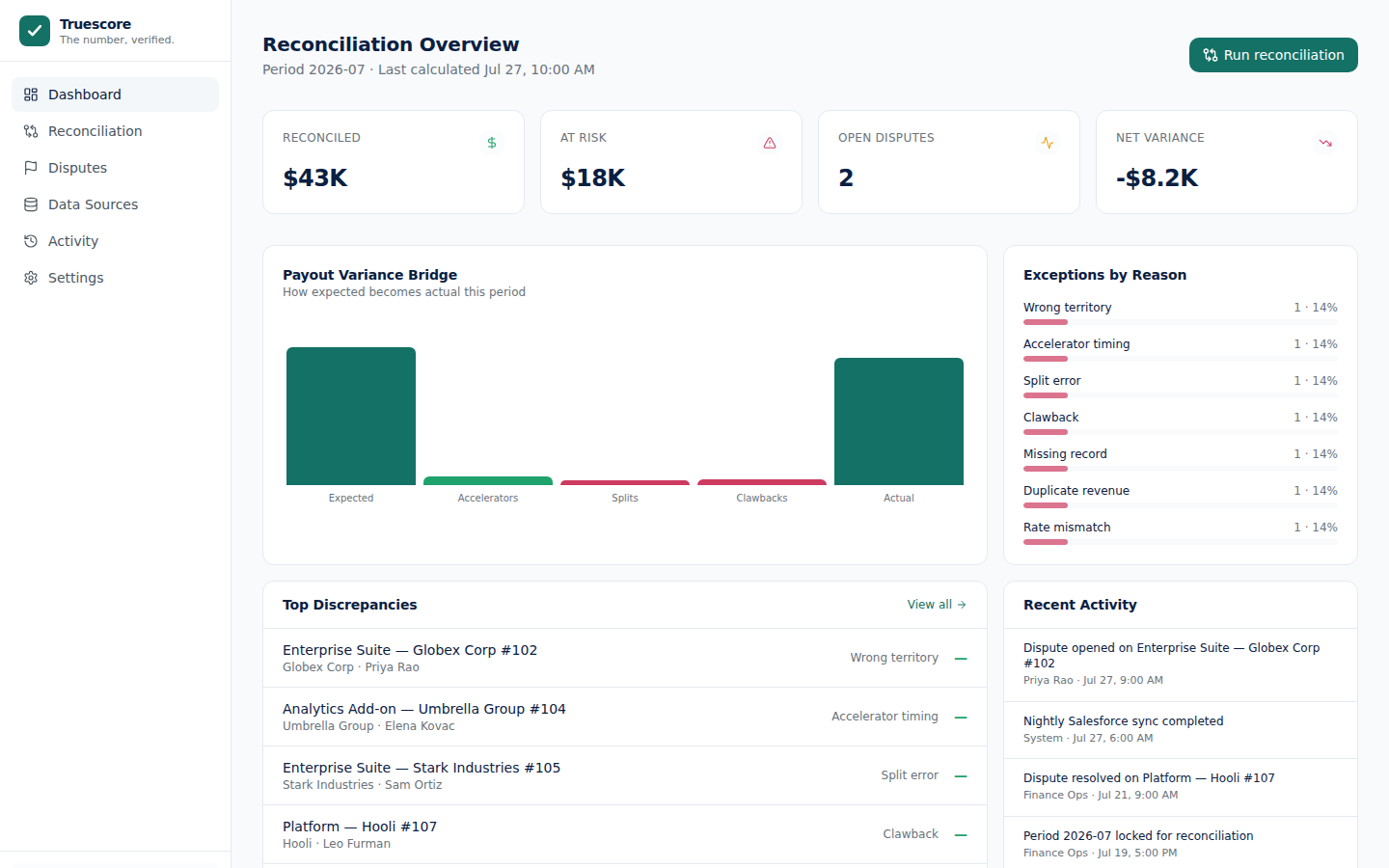
Task: Click the Settings gear icon
Action: (31, 278)
